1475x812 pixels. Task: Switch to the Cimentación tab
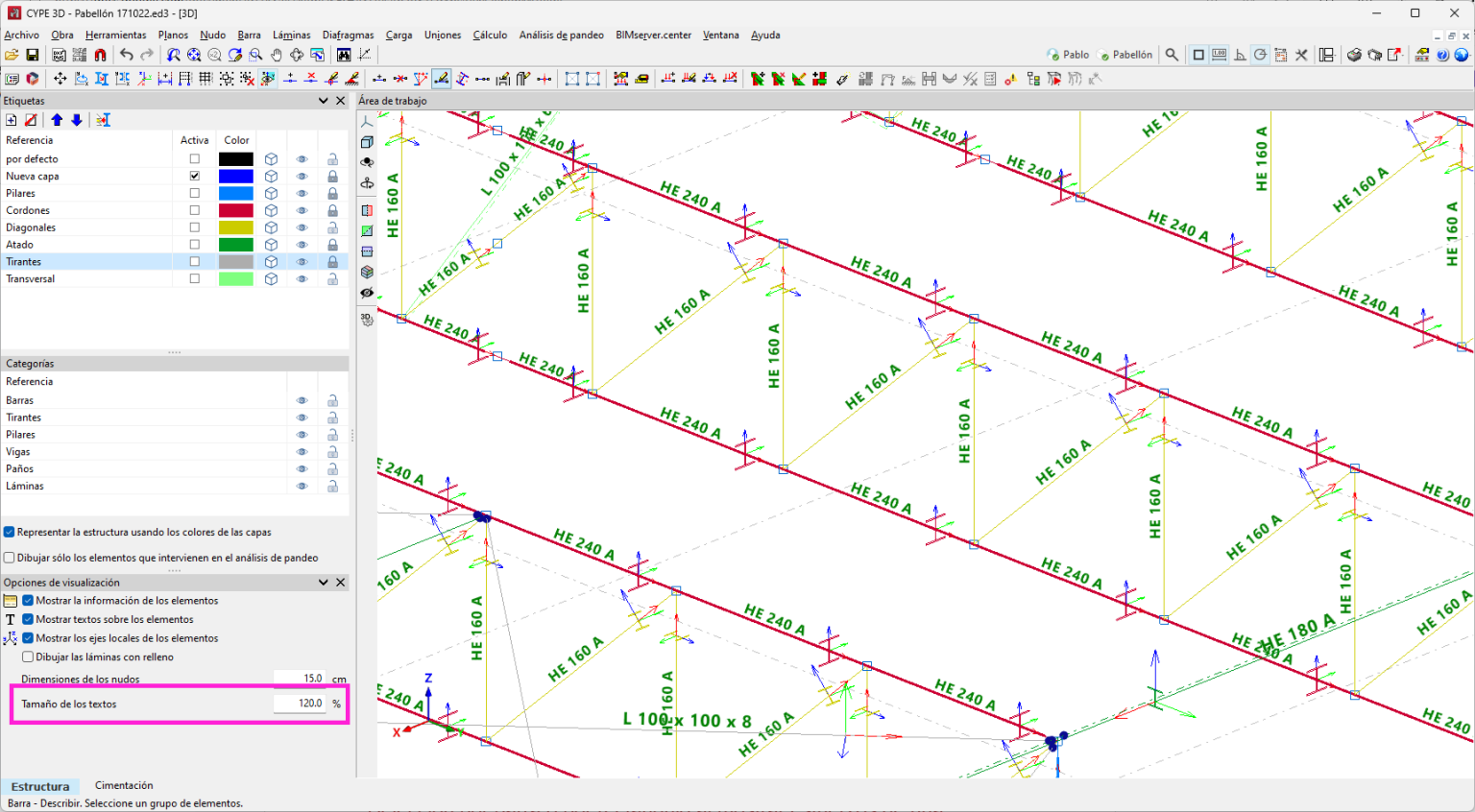click(124, 786)
